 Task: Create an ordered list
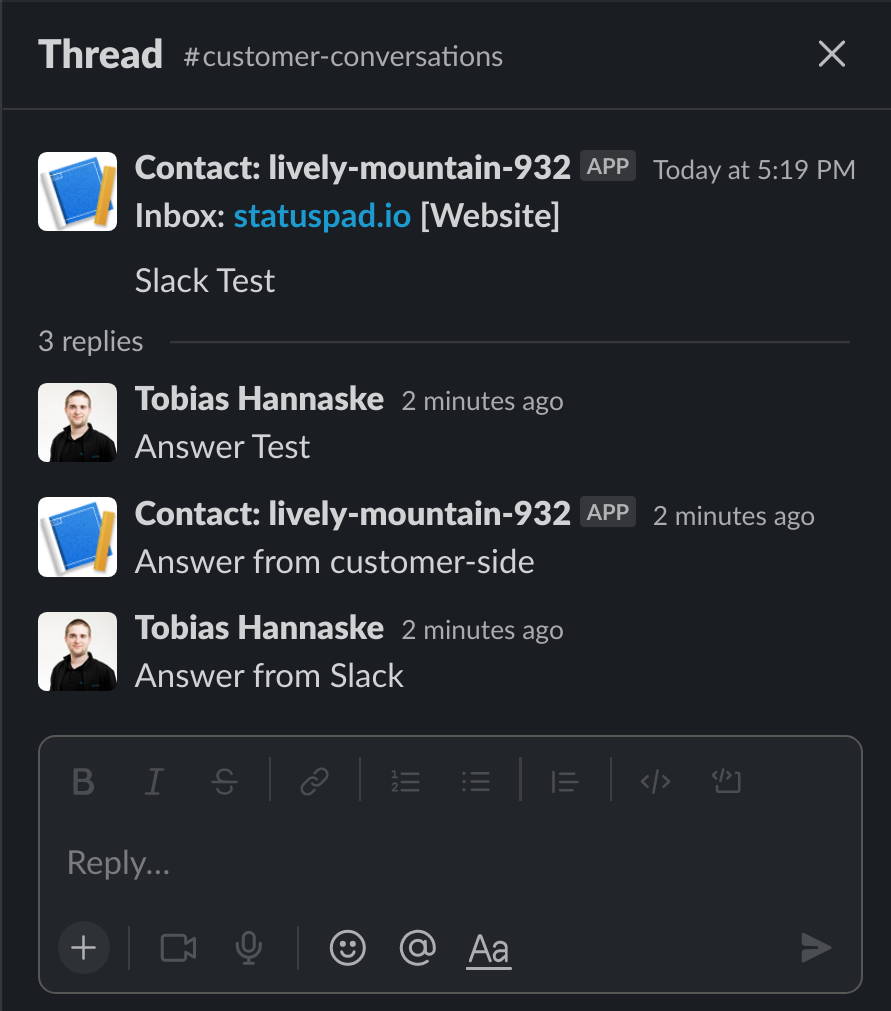click(x=405, y=782)
